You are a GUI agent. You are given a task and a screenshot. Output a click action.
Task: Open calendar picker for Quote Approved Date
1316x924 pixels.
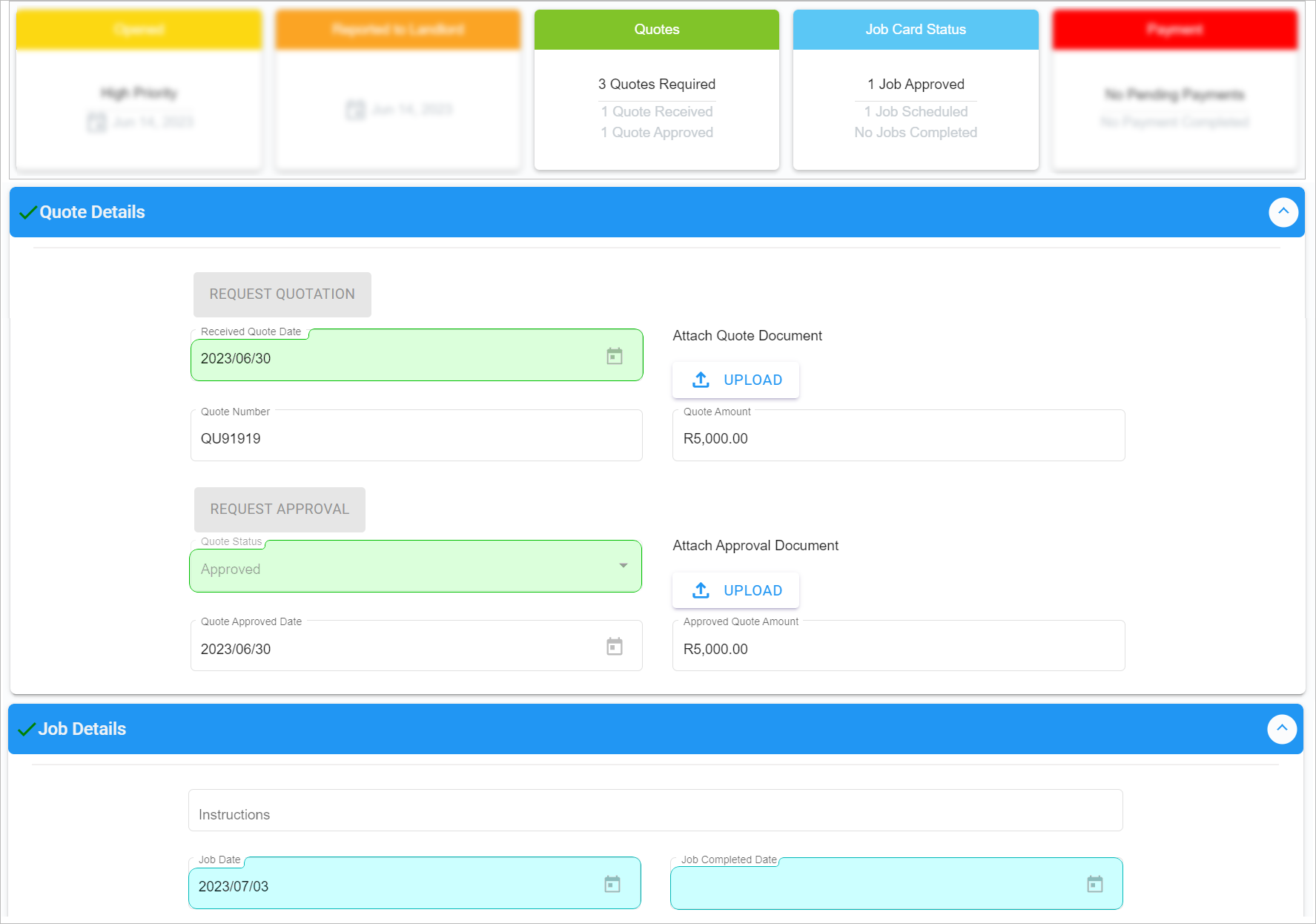(615, 646)
